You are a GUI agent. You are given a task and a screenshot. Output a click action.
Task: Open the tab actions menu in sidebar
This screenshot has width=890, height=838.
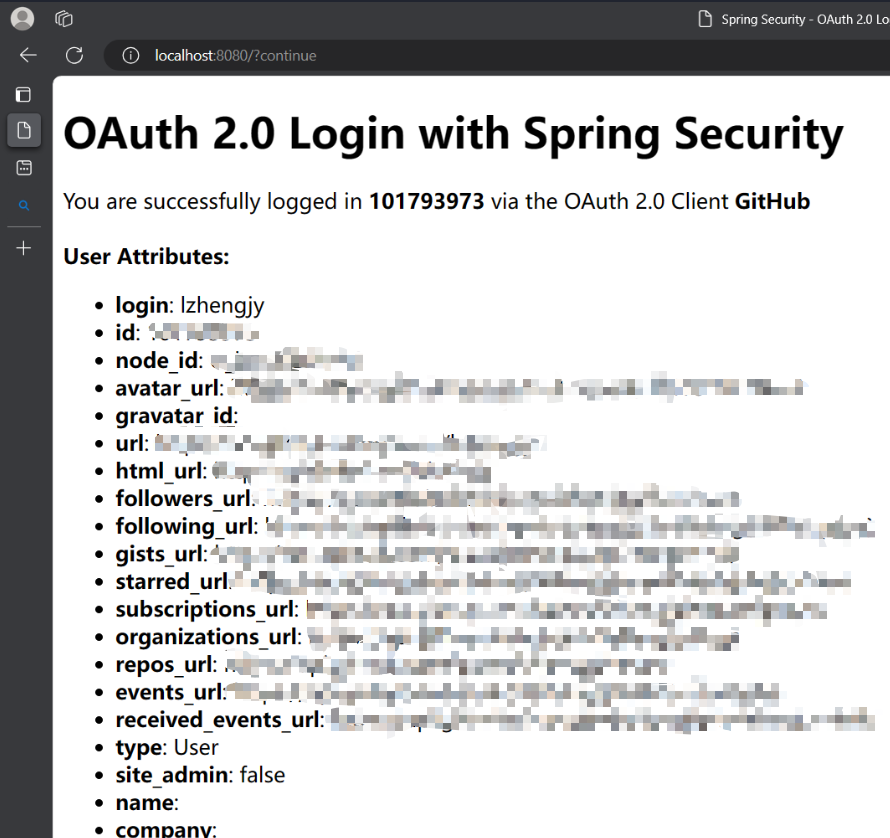[x=24, y=95]
